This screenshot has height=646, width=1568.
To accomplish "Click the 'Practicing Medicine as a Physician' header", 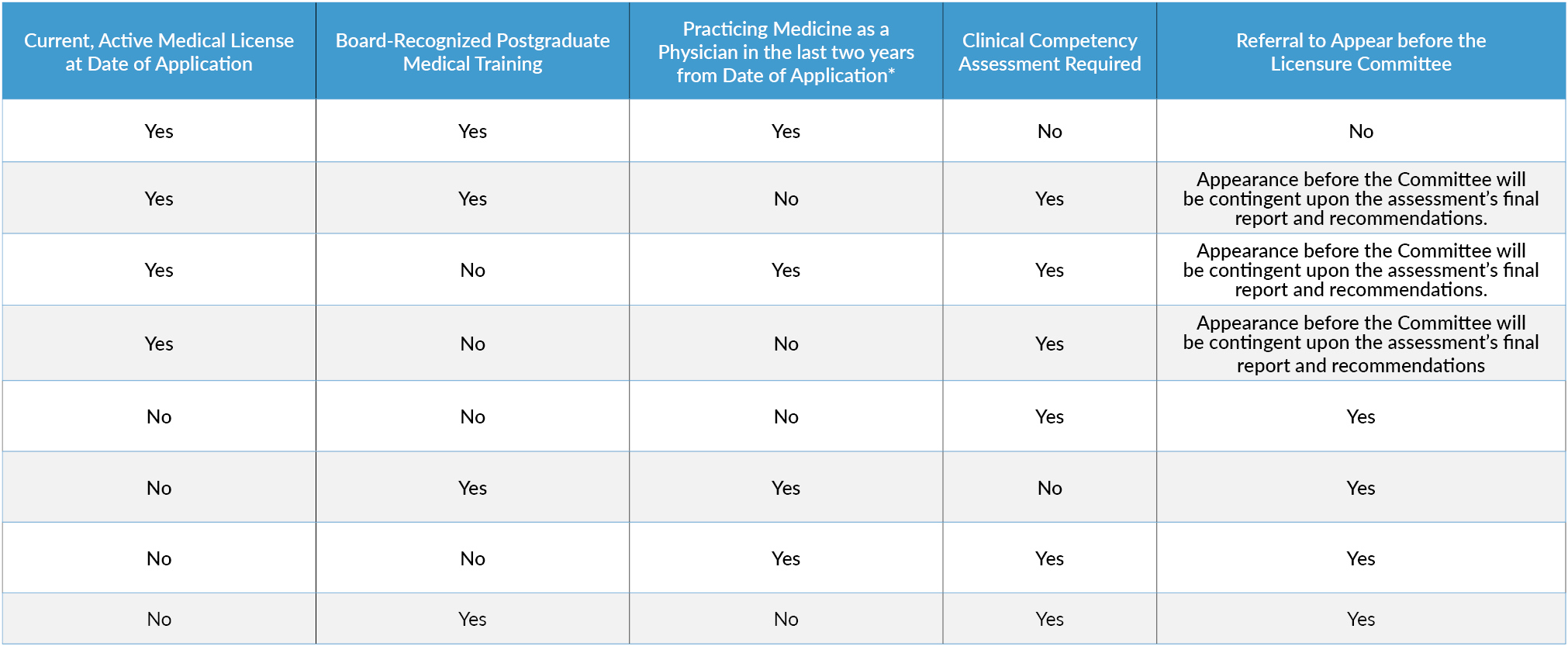I will [786, 52].
